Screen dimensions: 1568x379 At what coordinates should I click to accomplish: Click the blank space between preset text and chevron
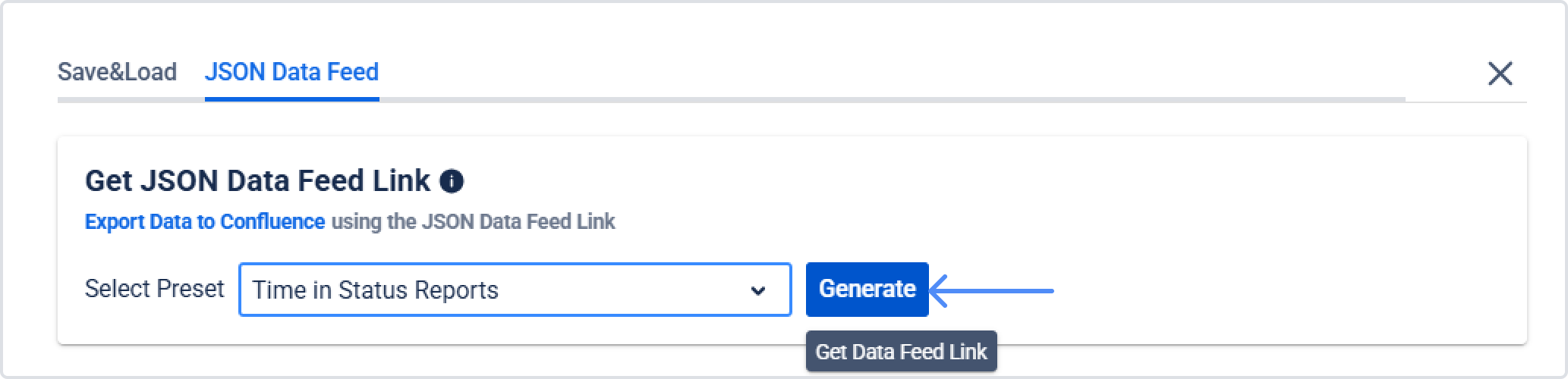(x=622, y=290)
